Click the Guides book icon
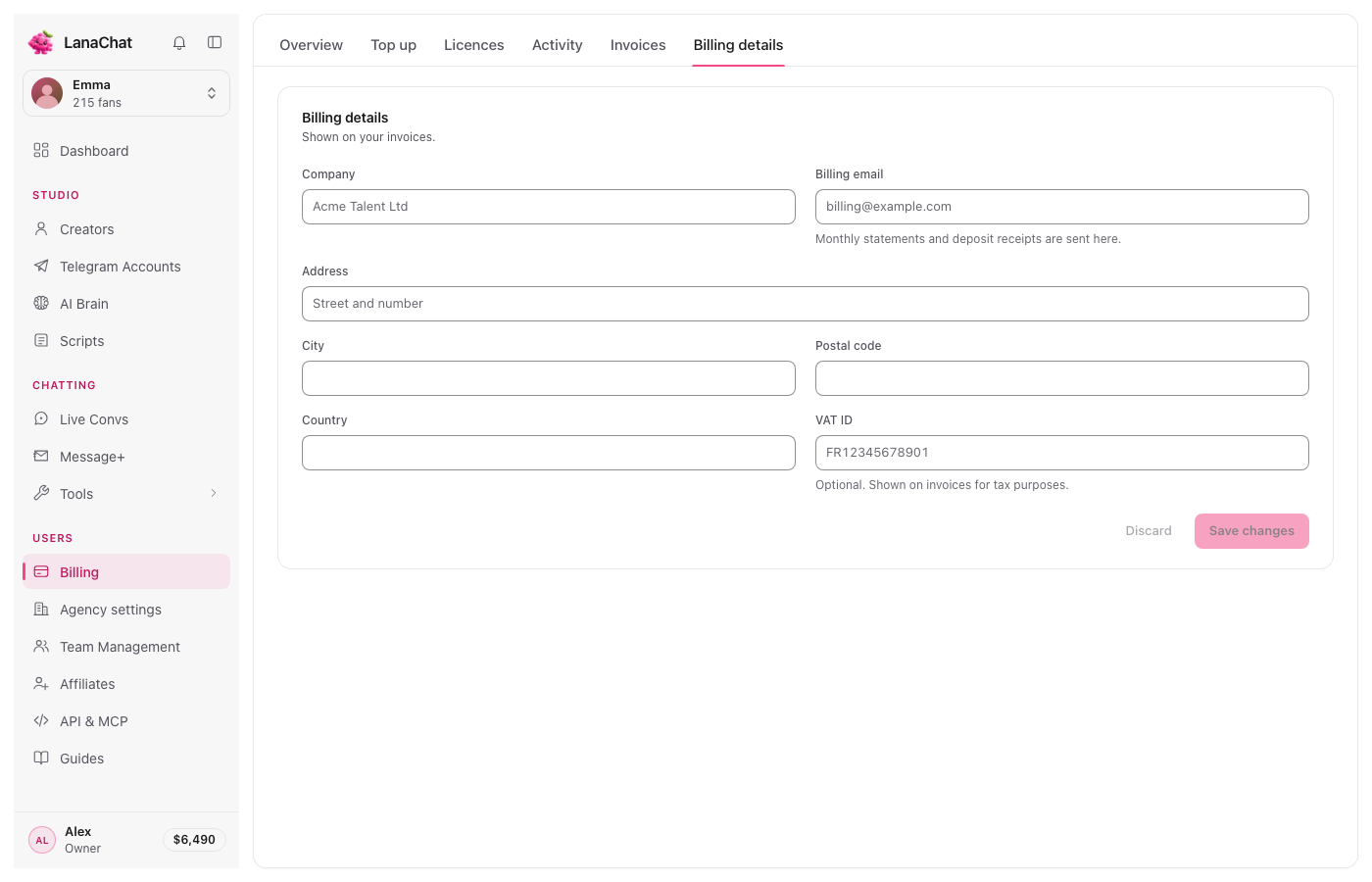This screenshot has height=882, width=1372. point(41,758)
